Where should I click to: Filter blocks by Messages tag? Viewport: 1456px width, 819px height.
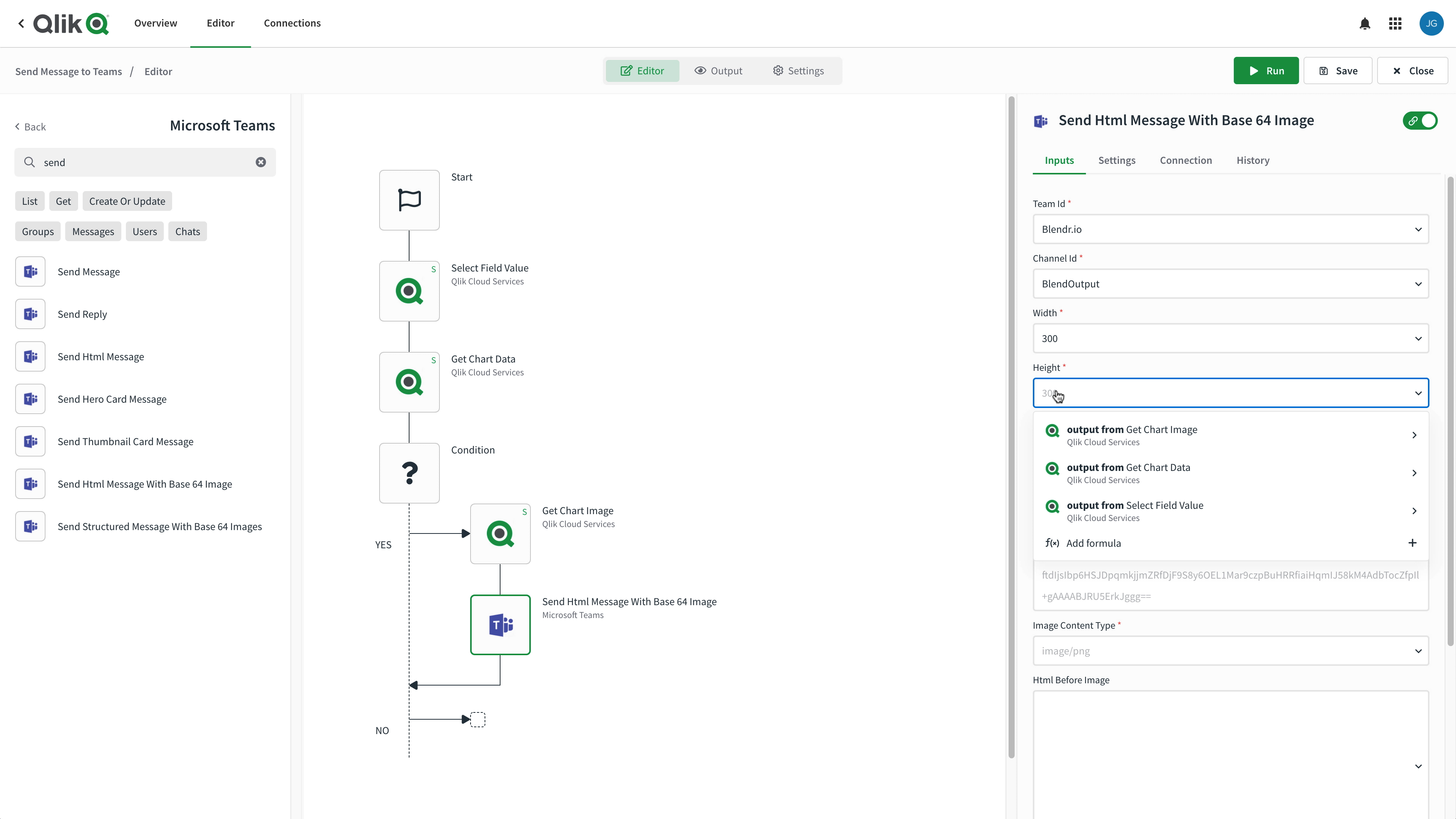point(93,232)
